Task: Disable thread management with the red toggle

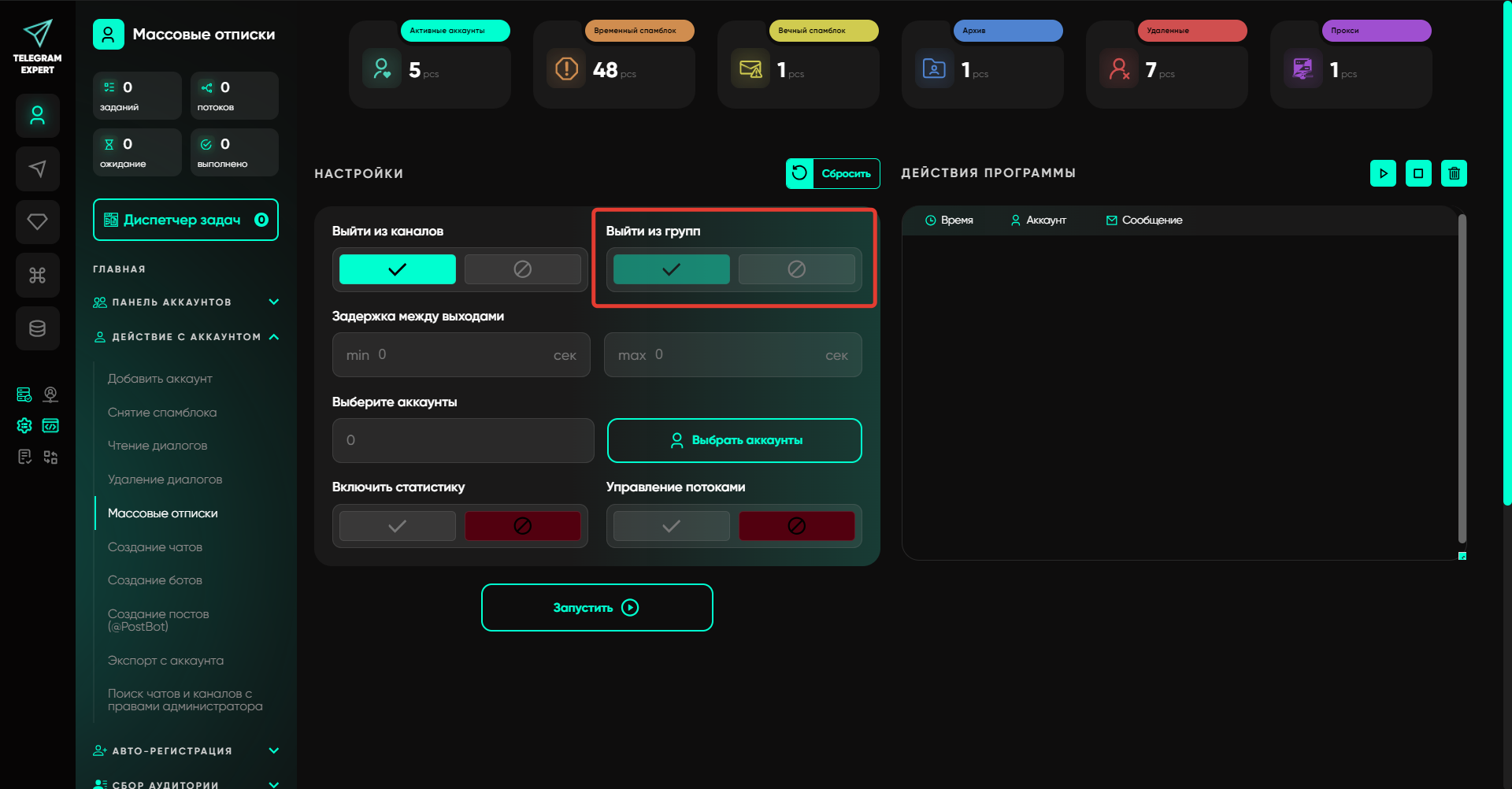Action: 796,526
